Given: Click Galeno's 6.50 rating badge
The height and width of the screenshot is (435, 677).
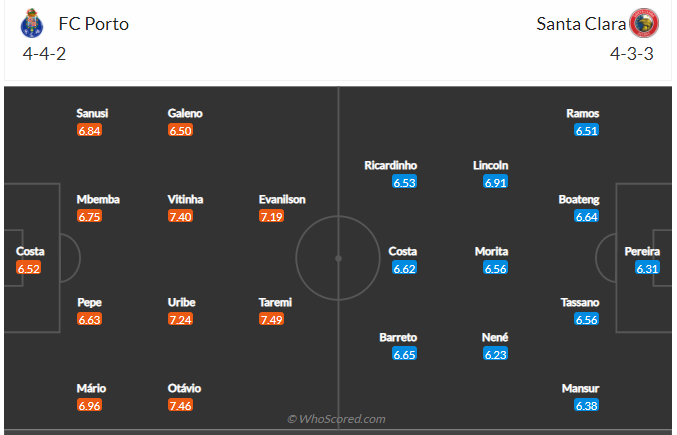Looking at the screenshot, I should pyautogui.click(x=180, y=130).
